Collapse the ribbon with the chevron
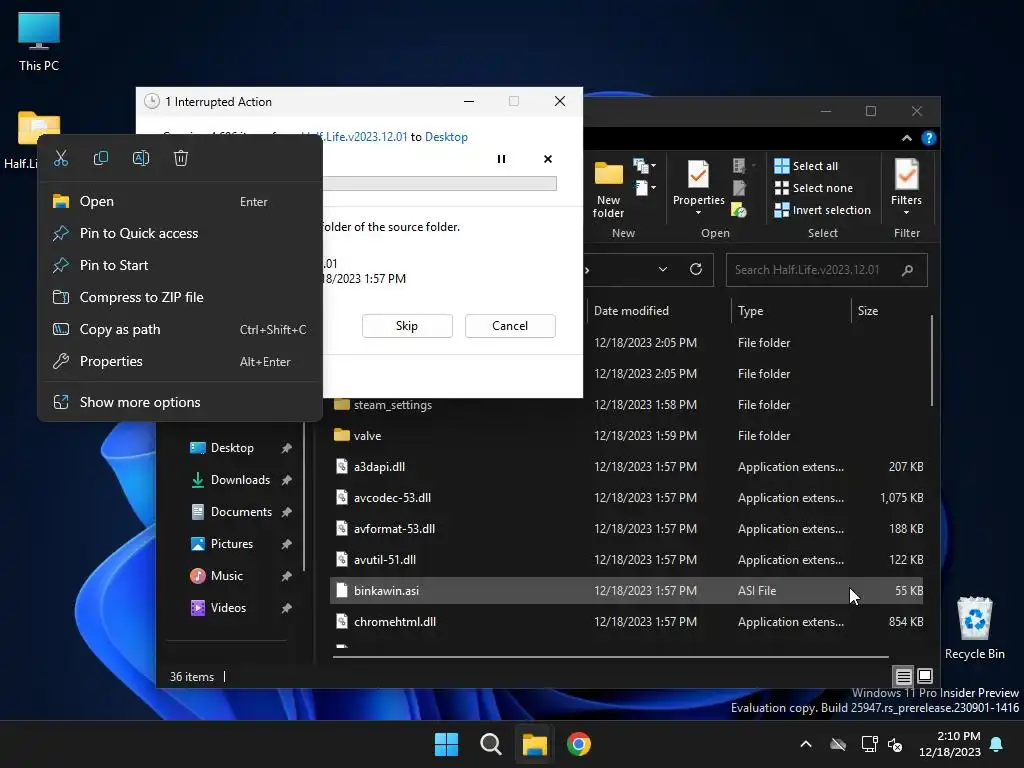This screenshot has height=768, width=1024. click(x=906, y=138)
